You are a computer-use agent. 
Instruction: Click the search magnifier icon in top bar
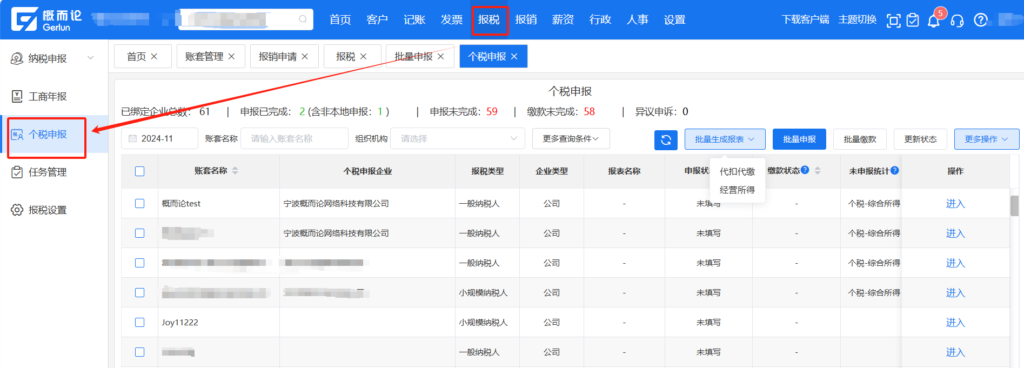click(303, 19)
